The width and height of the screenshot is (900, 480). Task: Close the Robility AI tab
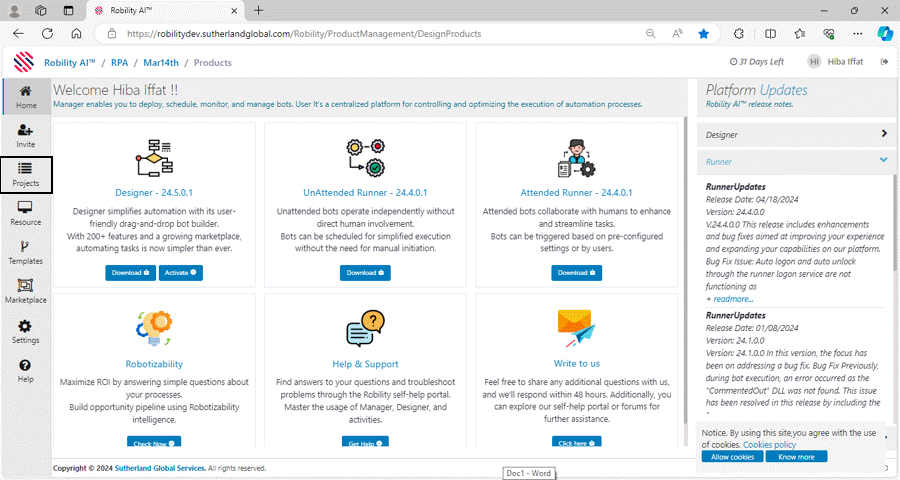(x=234, y=10)
